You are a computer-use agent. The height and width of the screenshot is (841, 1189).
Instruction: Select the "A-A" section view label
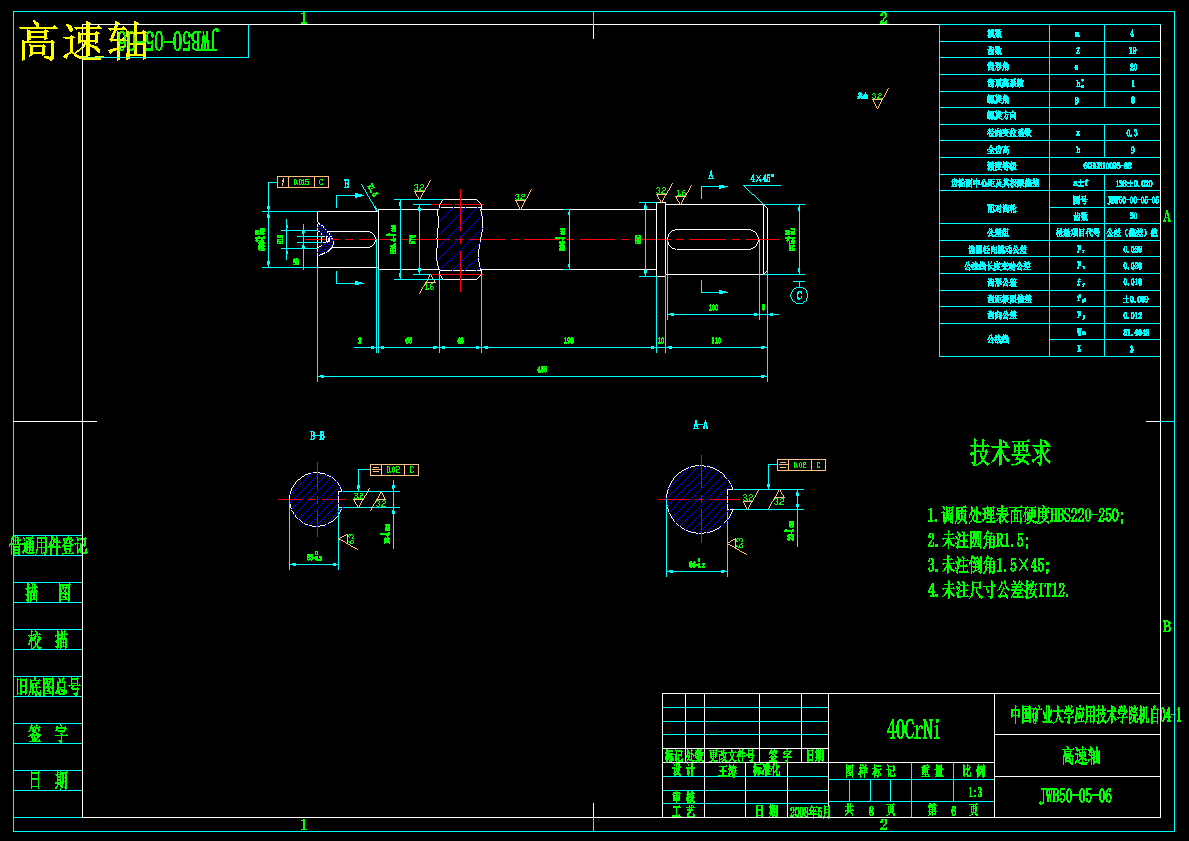pos(701,425)
